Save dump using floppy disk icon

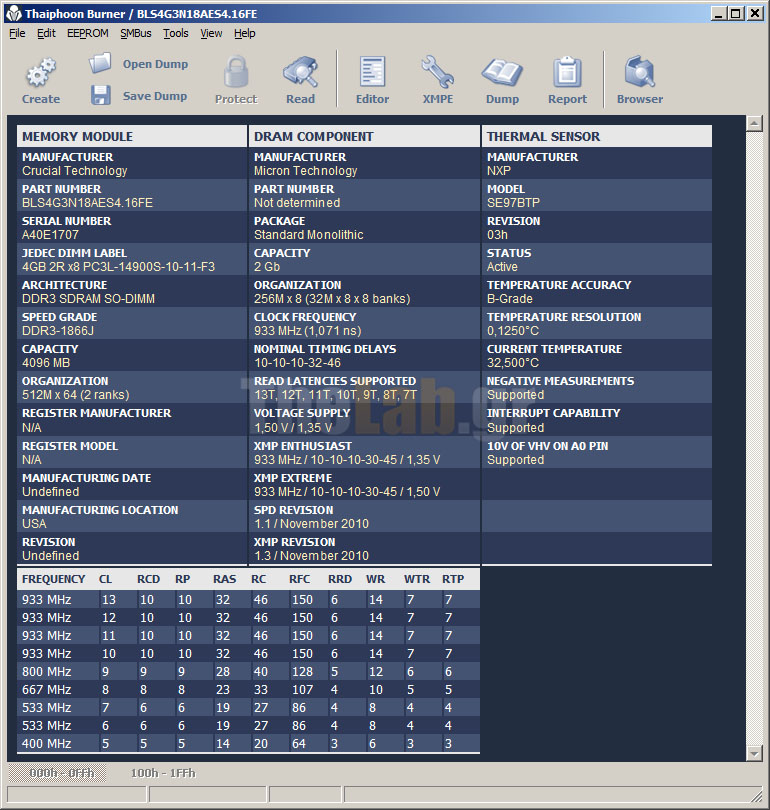pos(101,96)
